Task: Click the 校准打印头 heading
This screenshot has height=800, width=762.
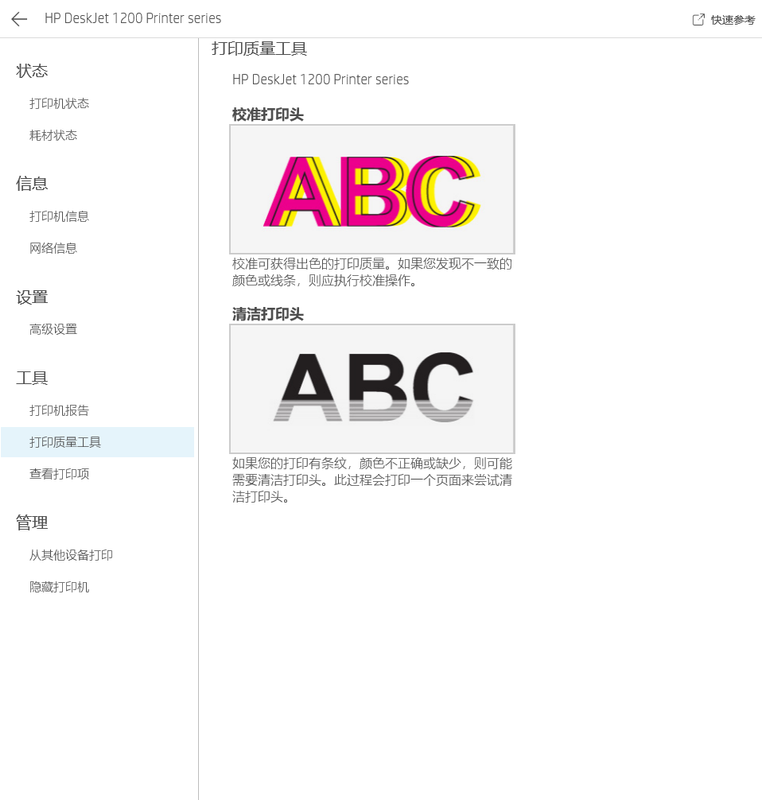Action: coord(268,115)
